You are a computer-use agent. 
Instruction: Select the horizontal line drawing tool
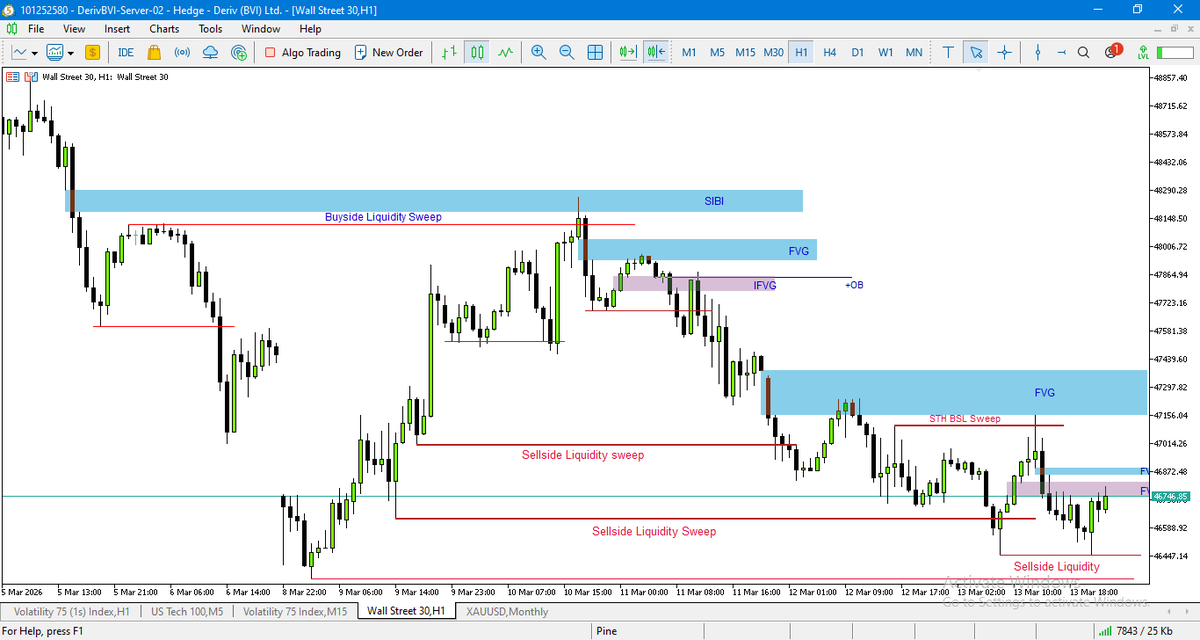[x=1062, y=52]
